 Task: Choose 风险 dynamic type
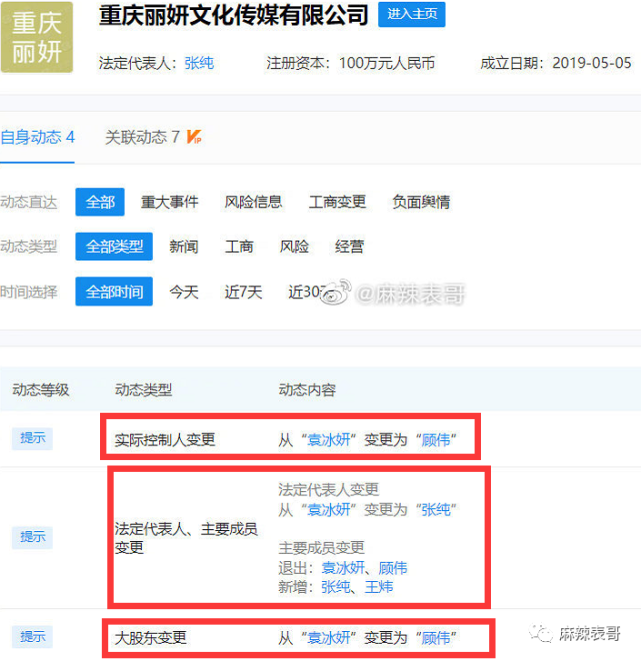pyautogui.click(x=294, y=247)
